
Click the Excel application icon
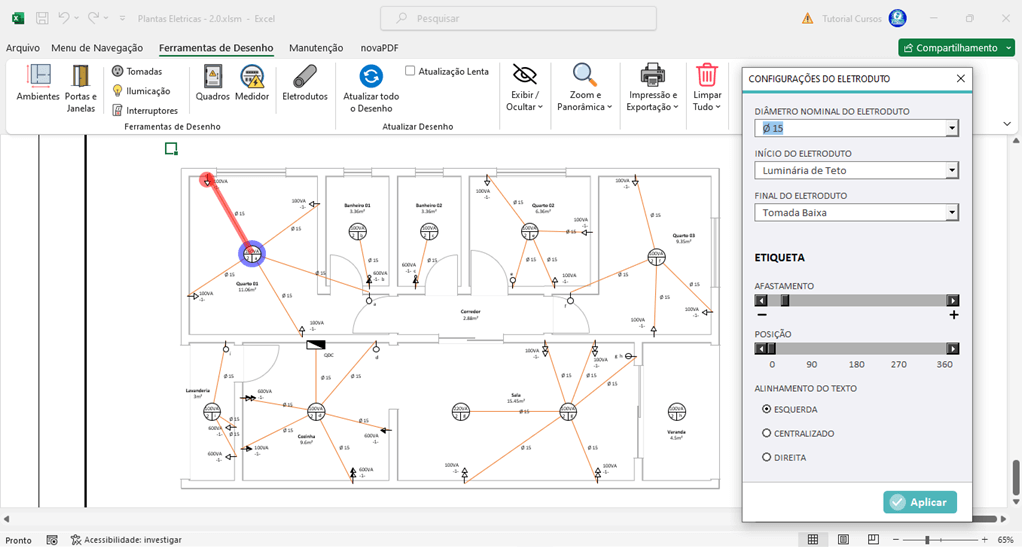pyautogui.click(x=18, y=18)
